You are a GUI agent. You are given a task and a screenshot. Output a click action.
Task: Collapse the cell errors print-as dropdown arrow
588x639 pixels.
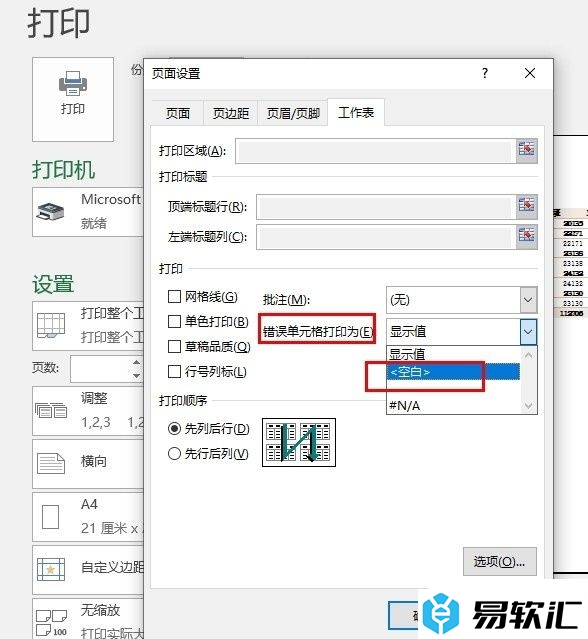(528, 332)
